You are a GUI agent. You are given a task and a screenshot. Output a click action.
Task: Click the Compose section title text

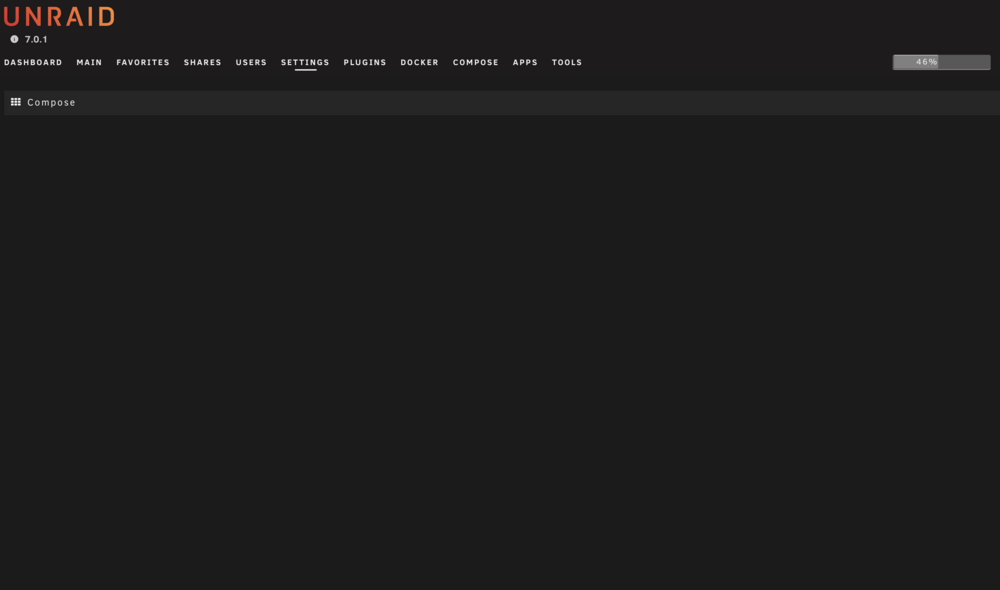pos(51,103)
